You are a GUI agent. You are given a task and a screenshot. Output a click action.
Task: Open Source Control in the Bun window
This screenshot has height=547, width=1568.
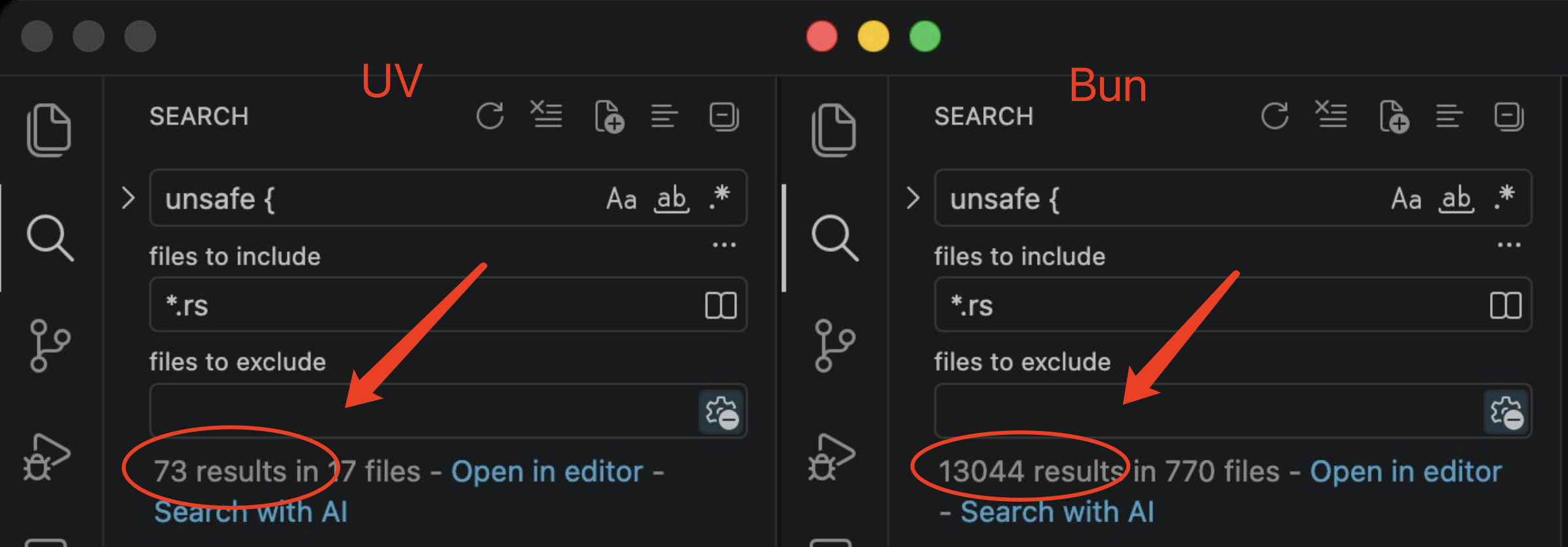(834, 346)
